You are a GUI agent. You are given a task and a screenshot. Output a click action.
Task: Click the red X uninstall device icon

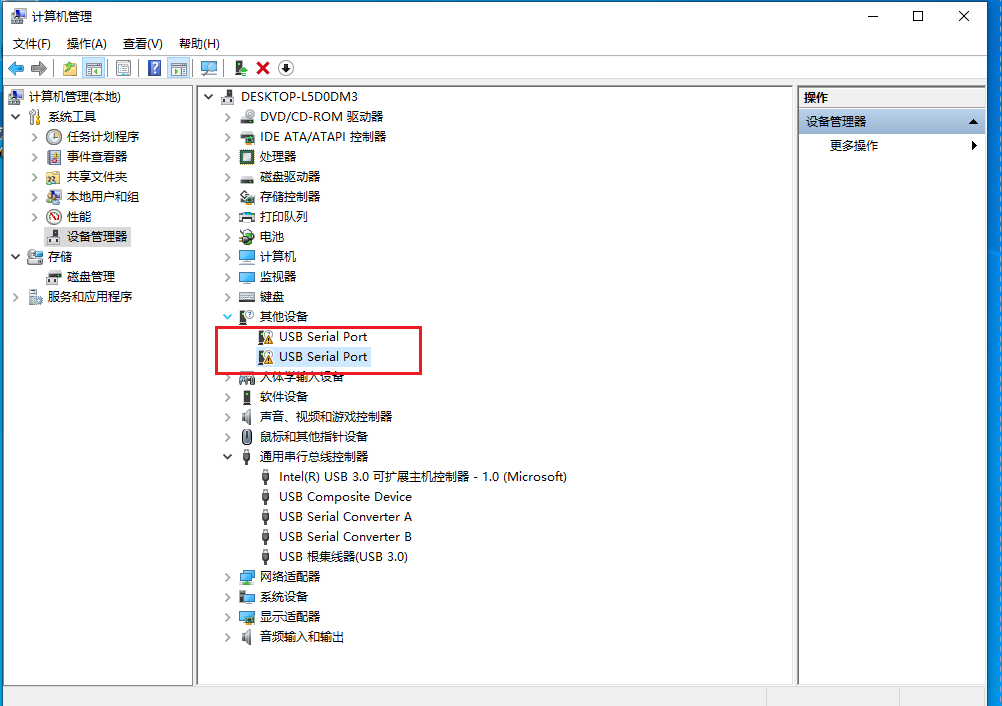[263, 68]
